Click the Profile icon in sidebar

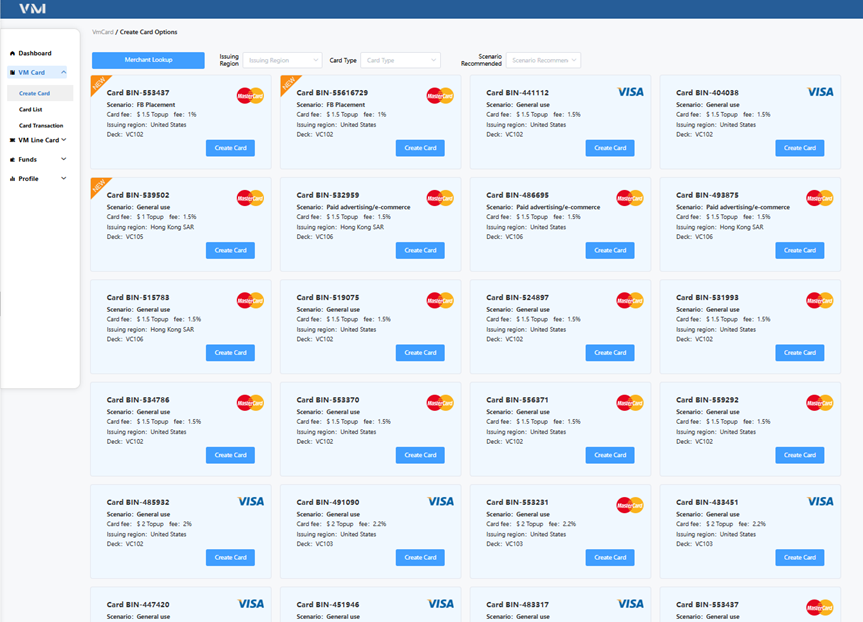pos(12,179)
